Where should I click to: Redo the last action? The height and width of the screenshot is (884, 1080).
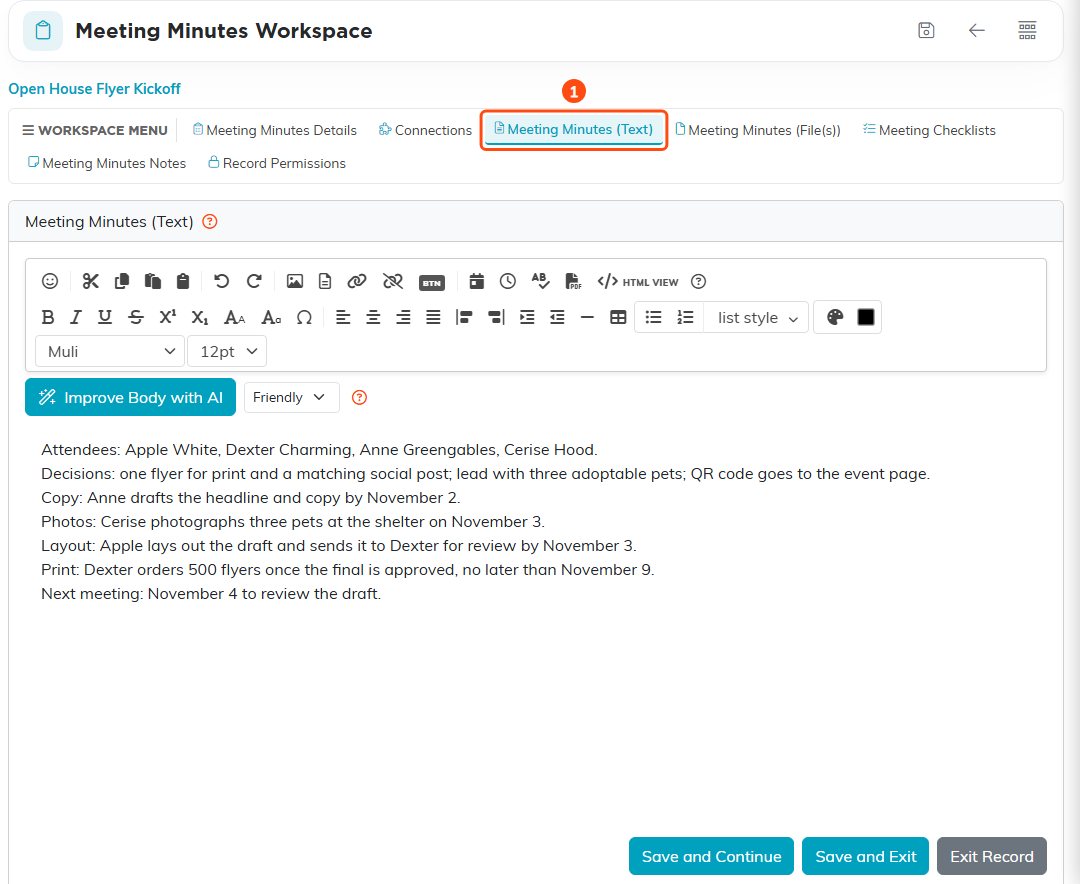(x=254, y=281)
